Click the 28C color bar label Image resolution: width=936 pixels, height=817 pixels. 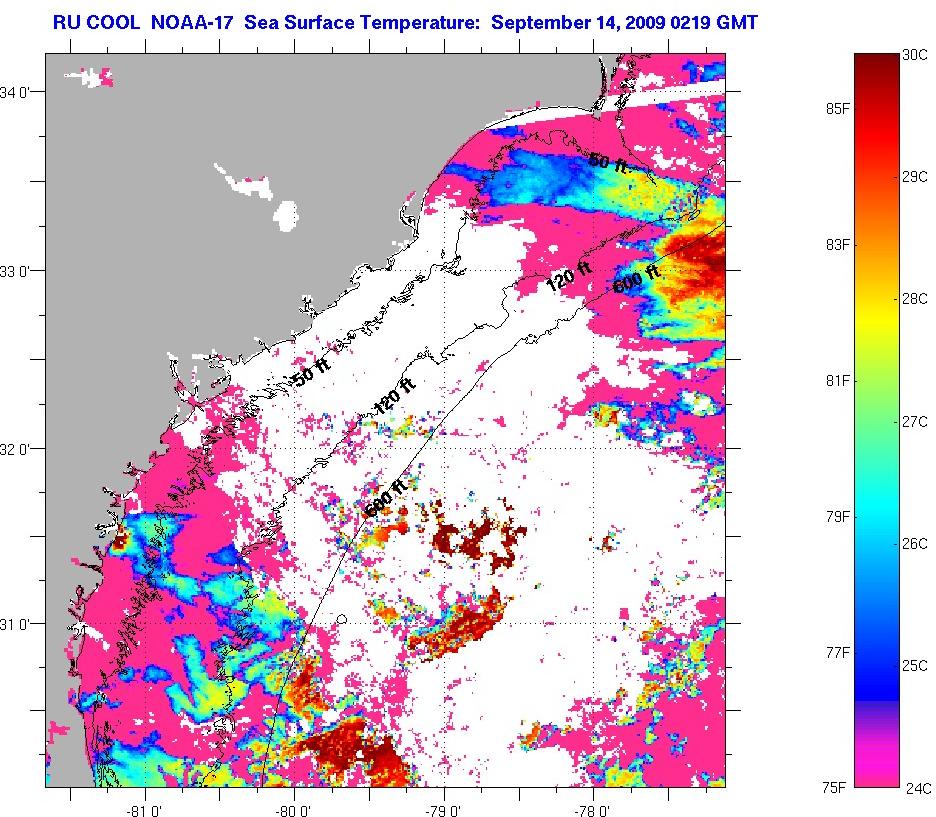coord(915,299)
